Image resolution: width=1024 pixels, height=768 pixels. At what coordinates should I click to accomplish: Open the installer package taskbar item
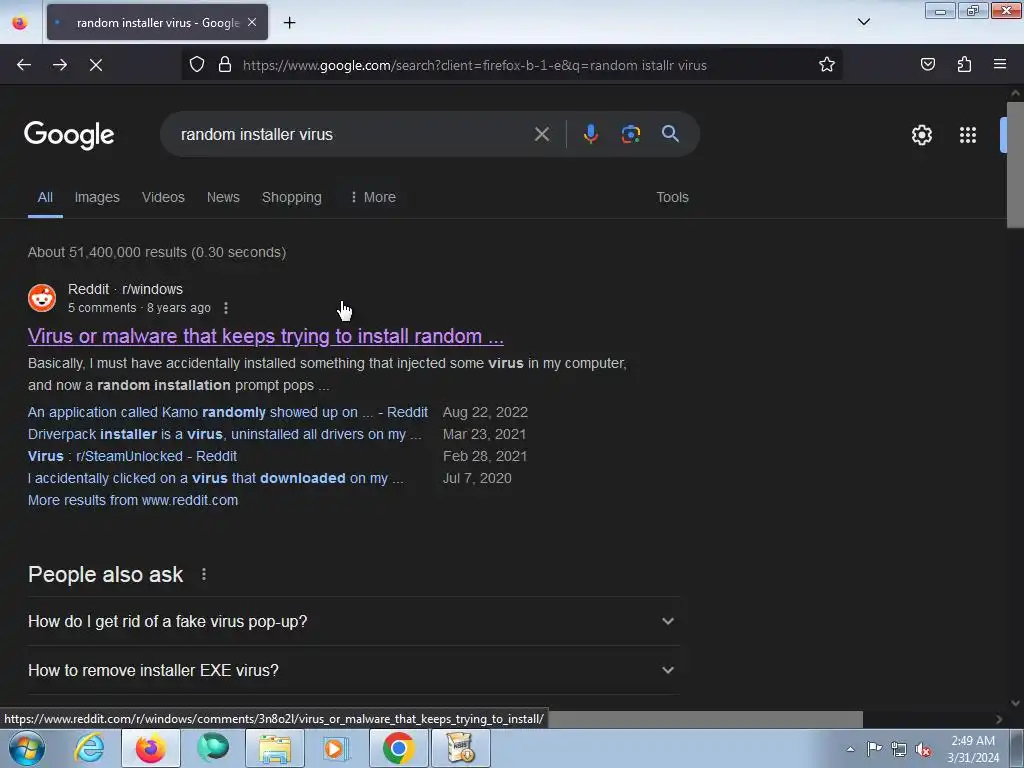(460, 748)
